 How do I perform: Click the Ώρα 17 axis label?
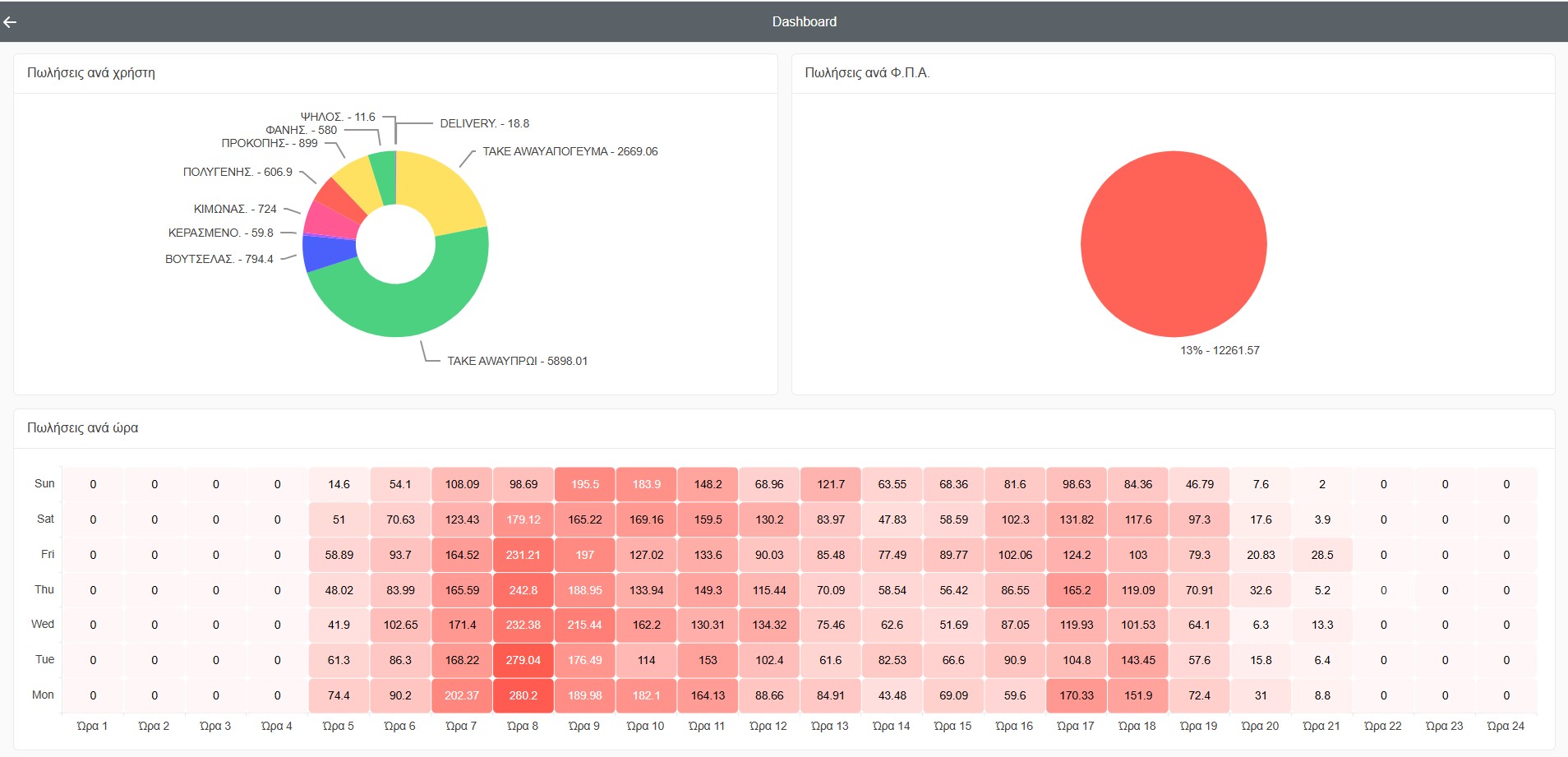click(1076, 726)
